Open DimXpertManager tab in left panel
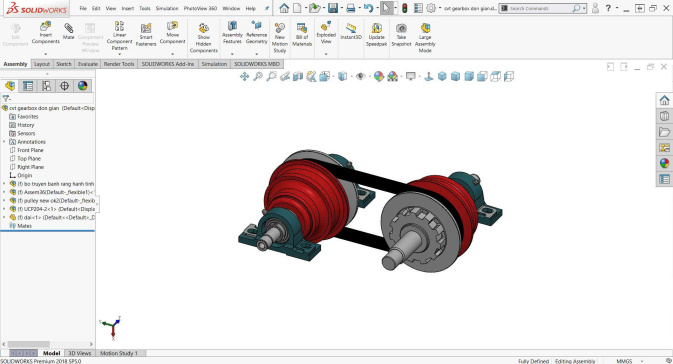This screenshot has width=673, height=364. coord(64,86)
